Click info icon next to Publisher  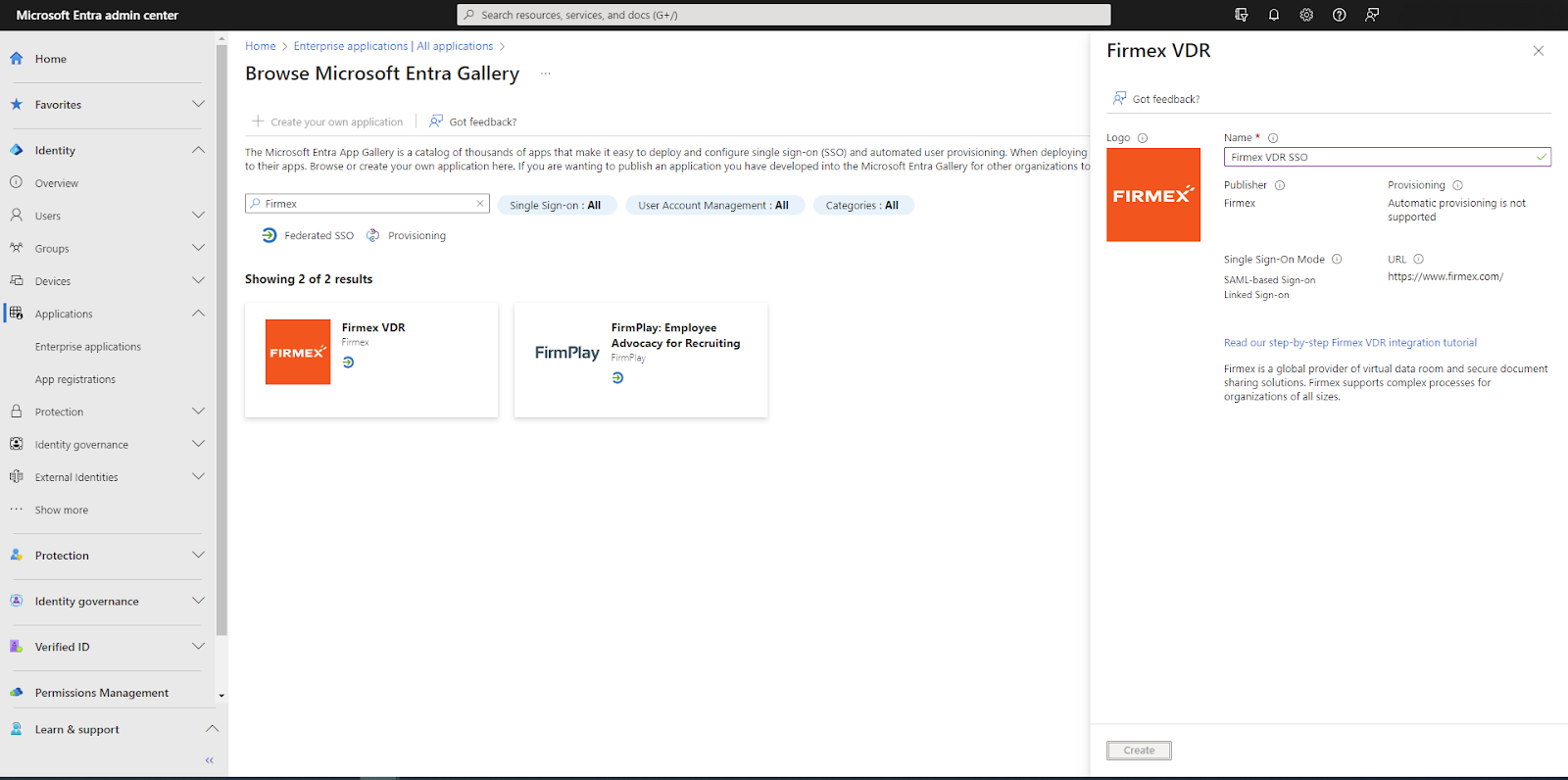coord(1280,185)
